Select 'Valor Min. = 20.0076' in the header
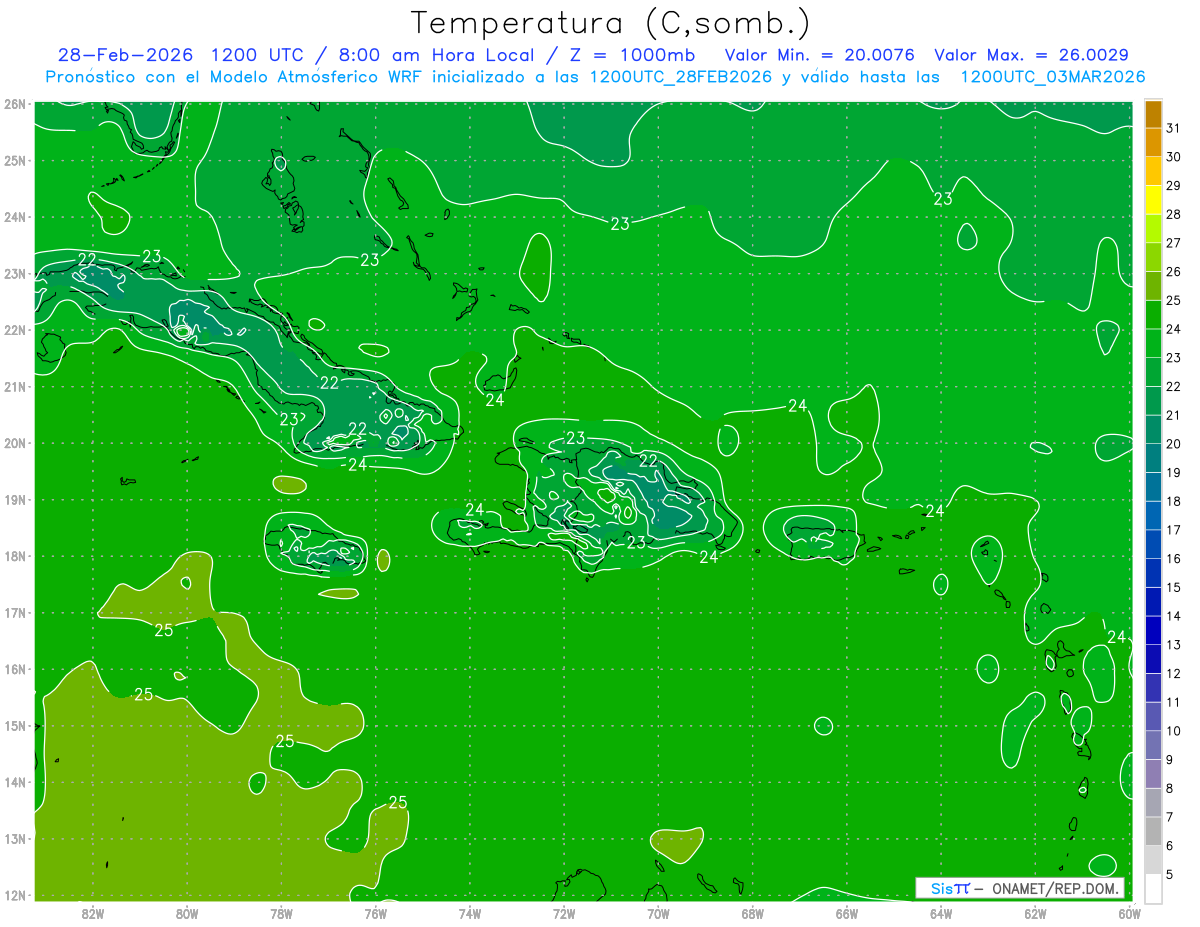 click(819, 55)
